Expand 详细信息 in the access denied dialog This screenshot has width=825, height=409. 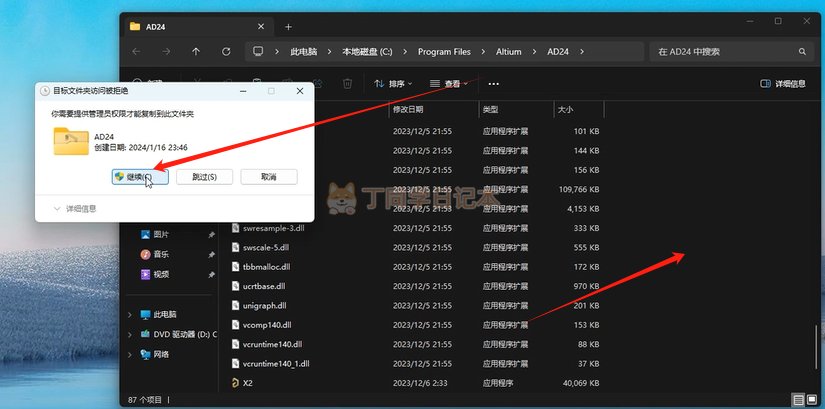(x=75, y=209)
